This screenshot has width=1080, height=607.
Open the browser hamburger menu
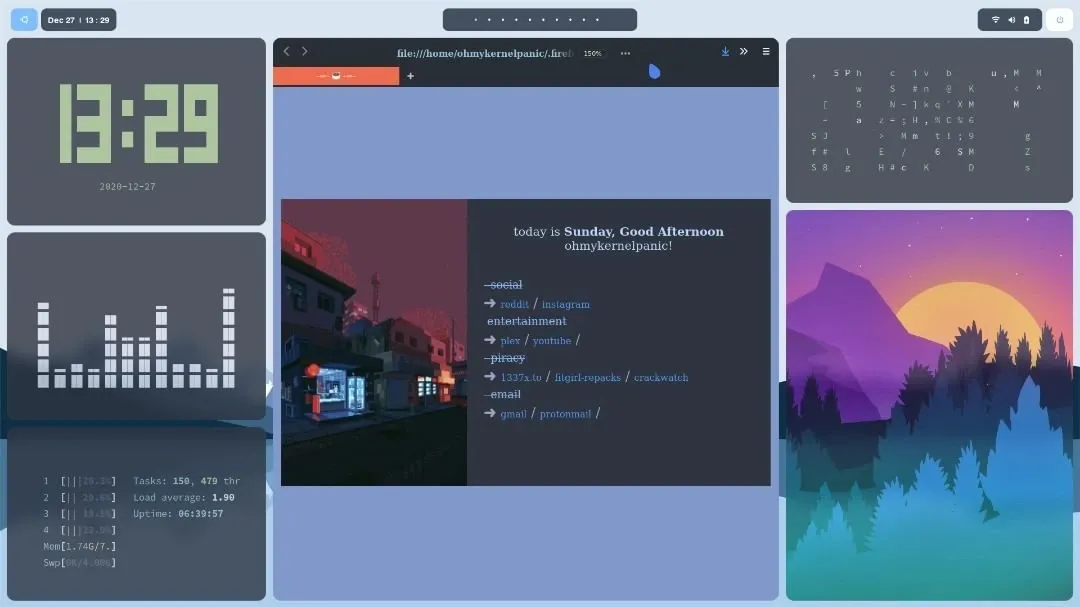coord(766,52)
